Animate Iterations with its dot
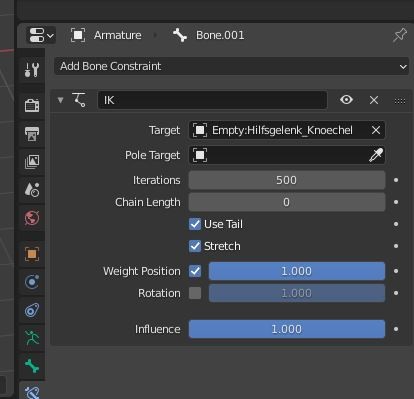Viewport: 414px width, 399px height. coord(396,180)
